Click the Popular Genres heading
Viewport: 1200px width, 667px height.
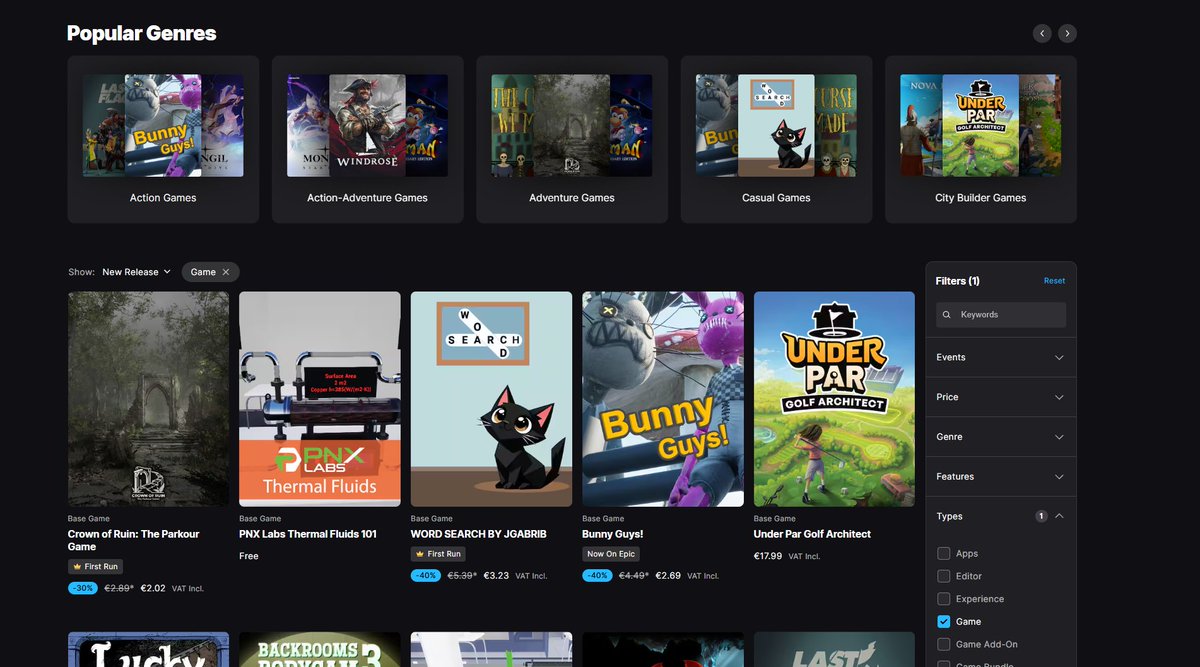coord(141,33)
